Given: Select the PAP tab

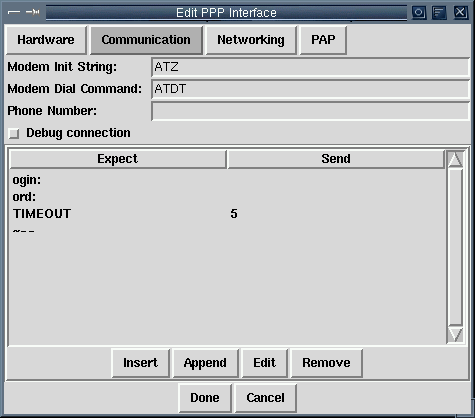Looking at the screenshot, I should point(323,40).
